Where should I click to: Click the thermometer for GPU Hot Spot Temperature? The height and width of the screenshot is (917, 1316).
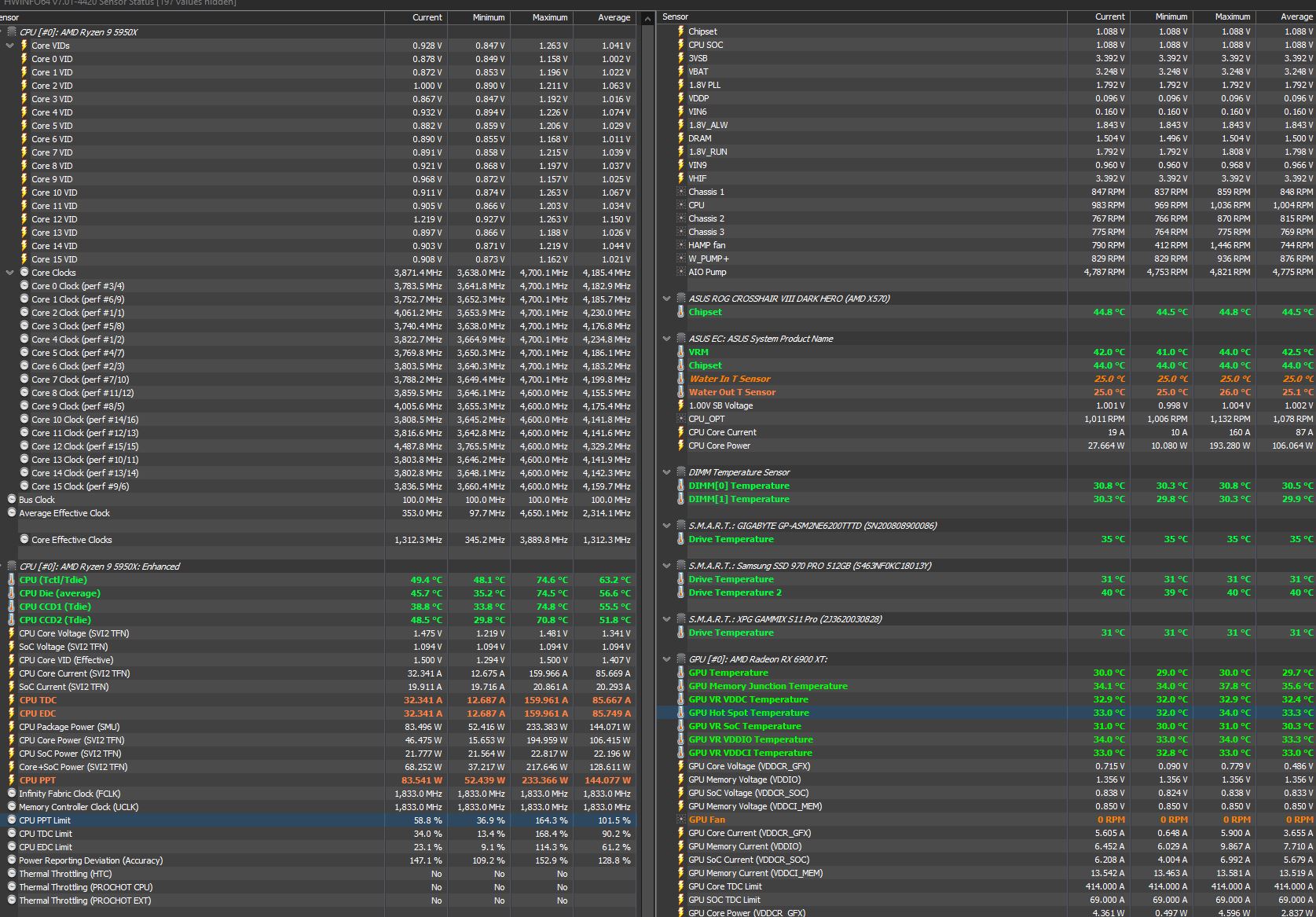pyautogui.click(x=681, y=713)
